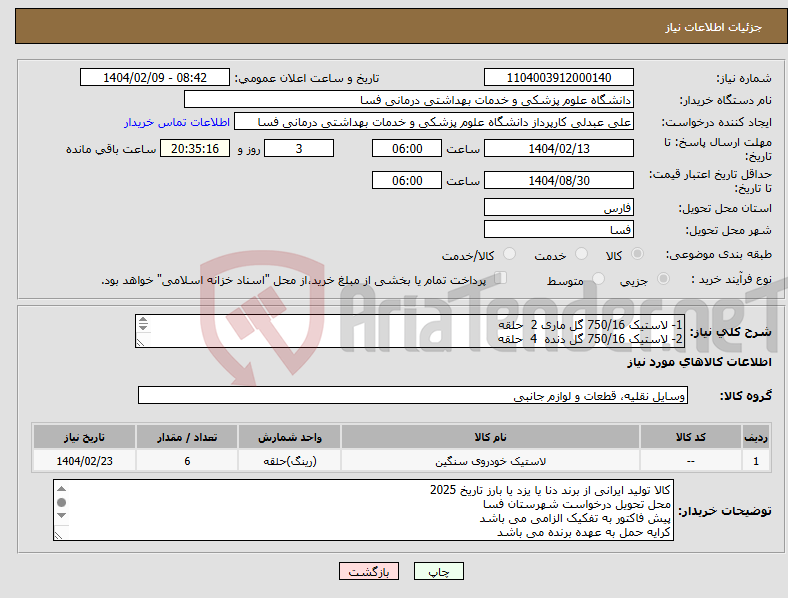Click the price validity date 1404/08/30
Screen dimensions: 788x598
(558, 180)
